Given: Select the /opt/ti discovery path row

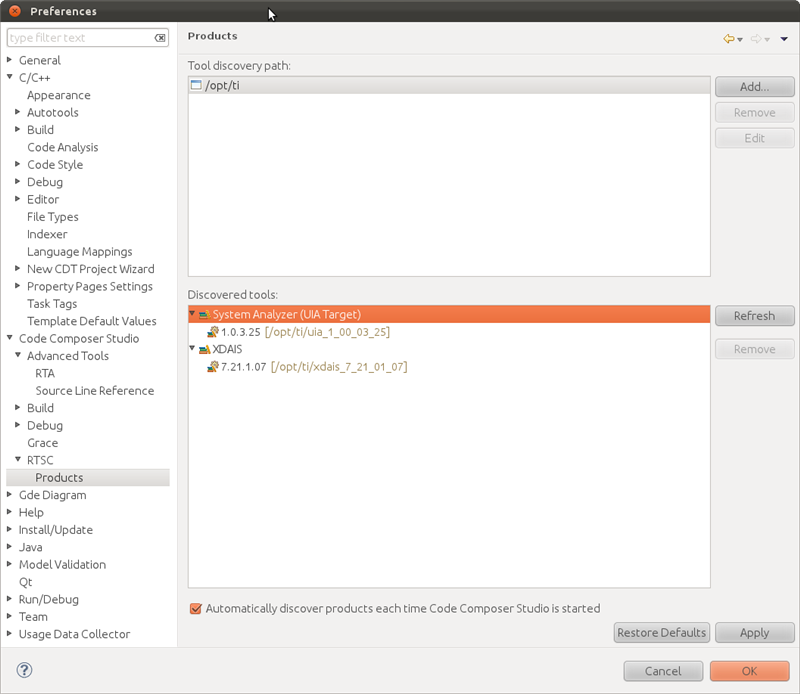Looking at the screenshot, I should pyautogui.click(x=449, y=85).
